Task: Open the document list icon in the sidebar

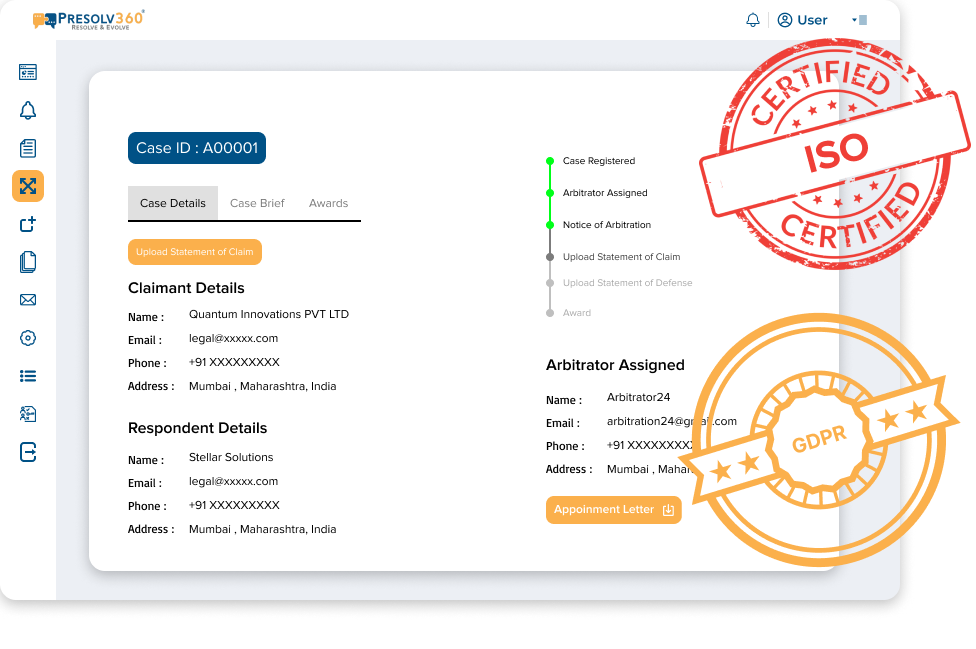Action: tap(28, 148)
